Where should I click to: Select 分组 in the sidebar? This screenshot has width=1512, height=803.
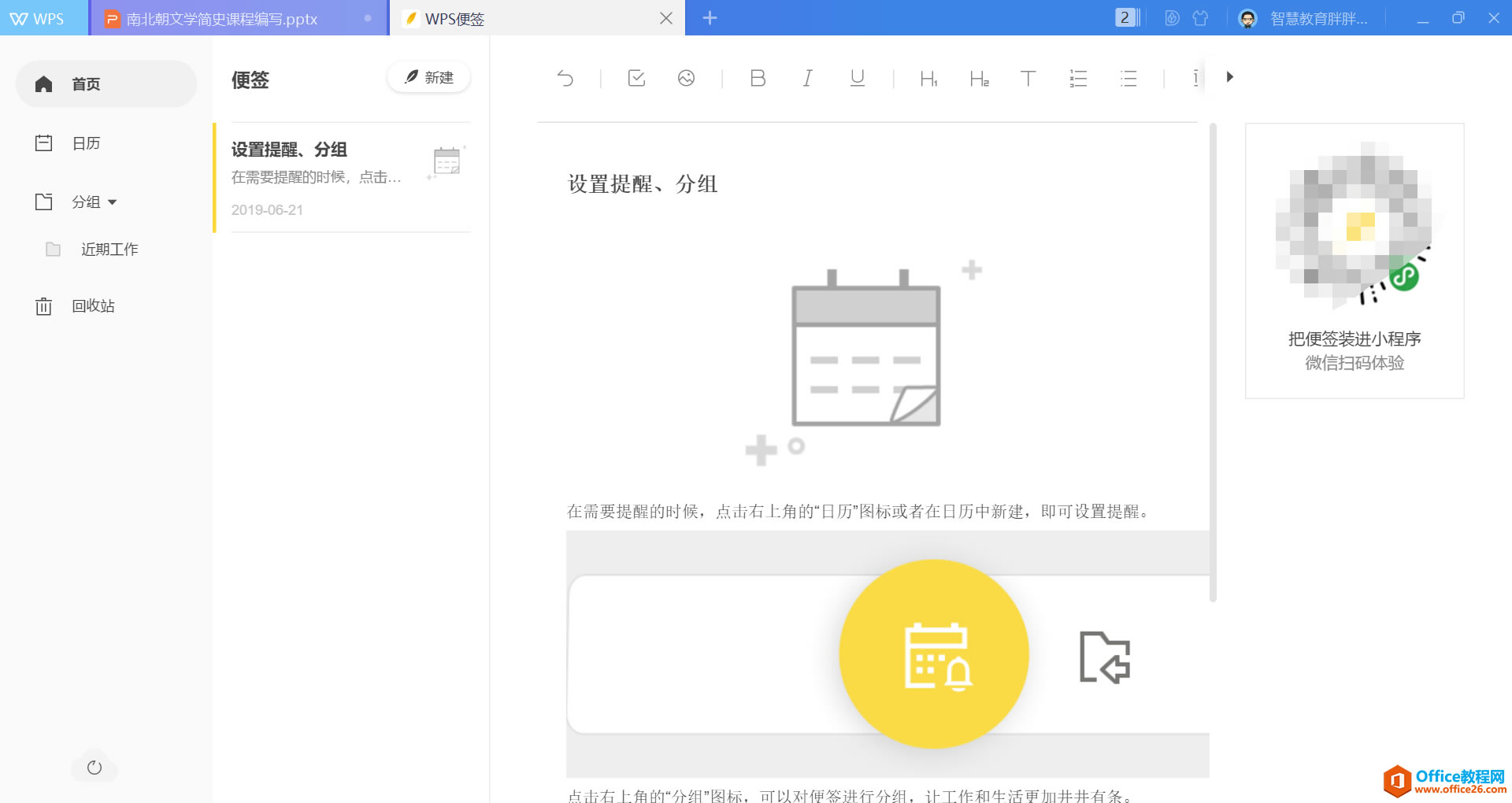coord(86,202)
